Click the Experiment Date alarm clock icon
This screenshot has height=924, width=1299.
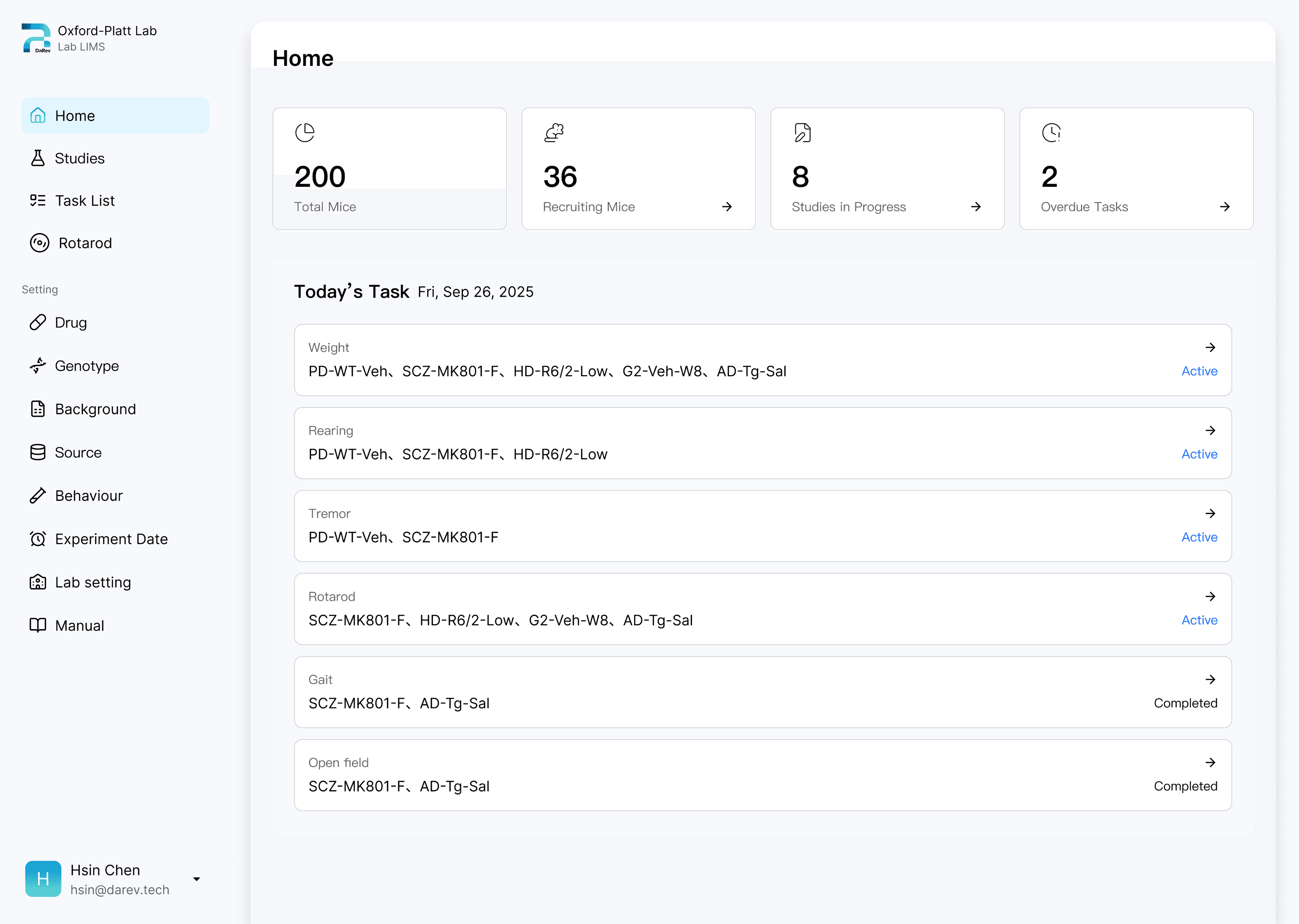pos(38,539)
